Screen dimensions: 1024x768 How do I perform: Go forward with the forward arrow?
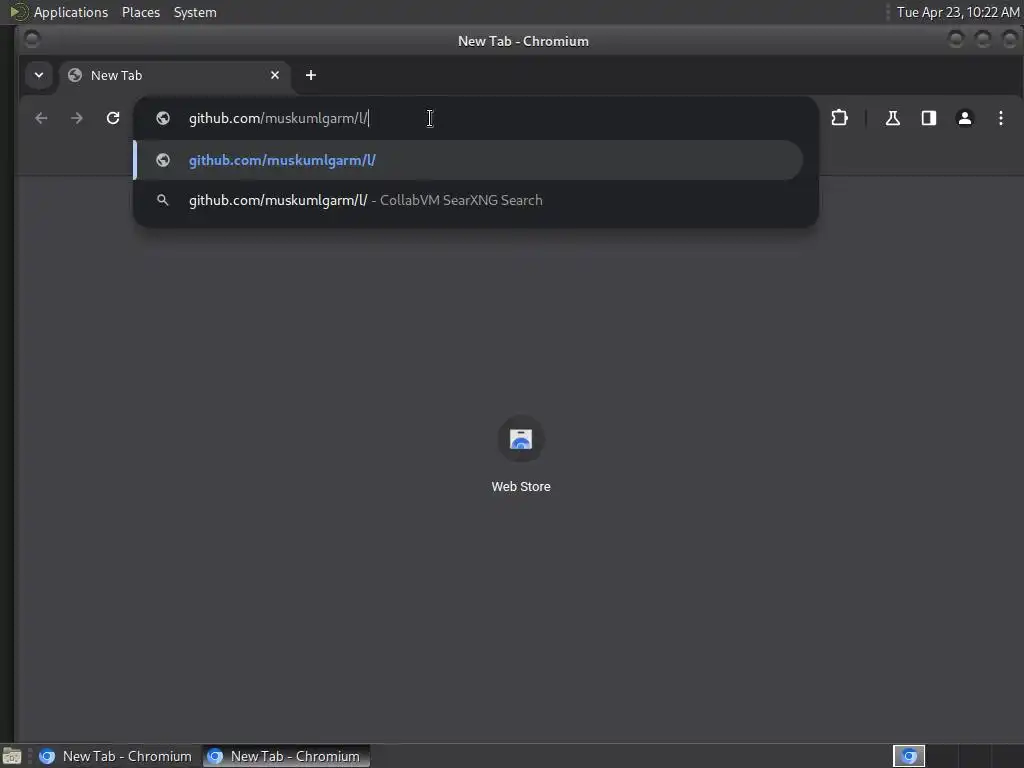click(77, 118)
